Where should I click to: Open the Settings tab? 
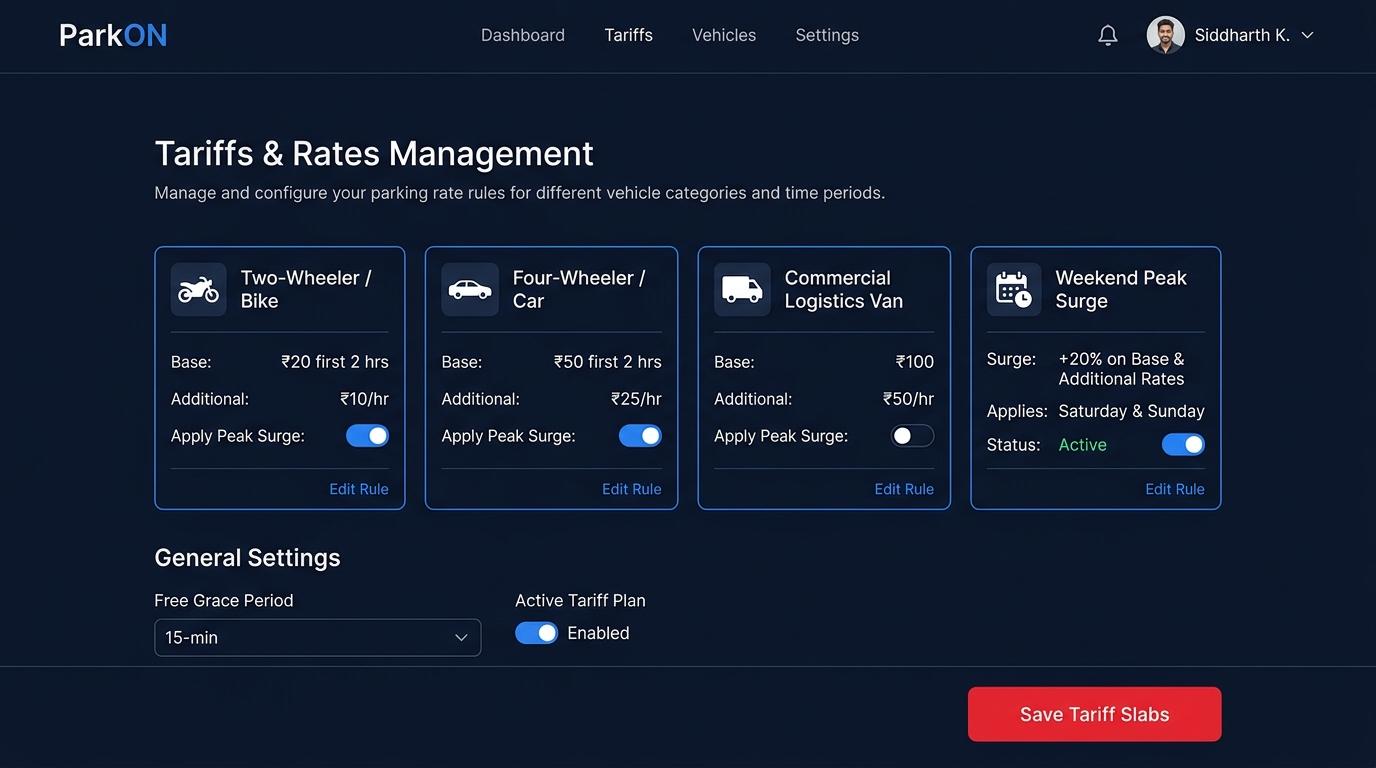point(827,35)
